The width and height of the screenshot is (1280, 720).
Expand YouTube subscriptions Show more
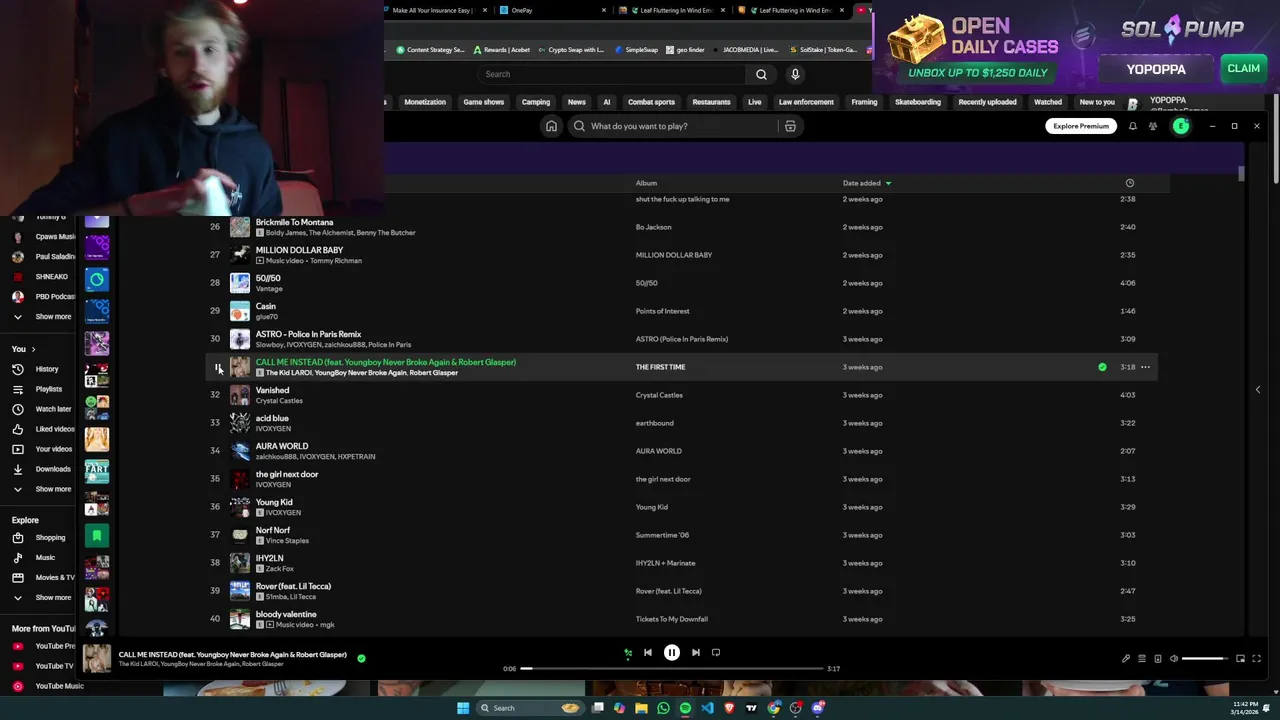[x=42, y=316]
